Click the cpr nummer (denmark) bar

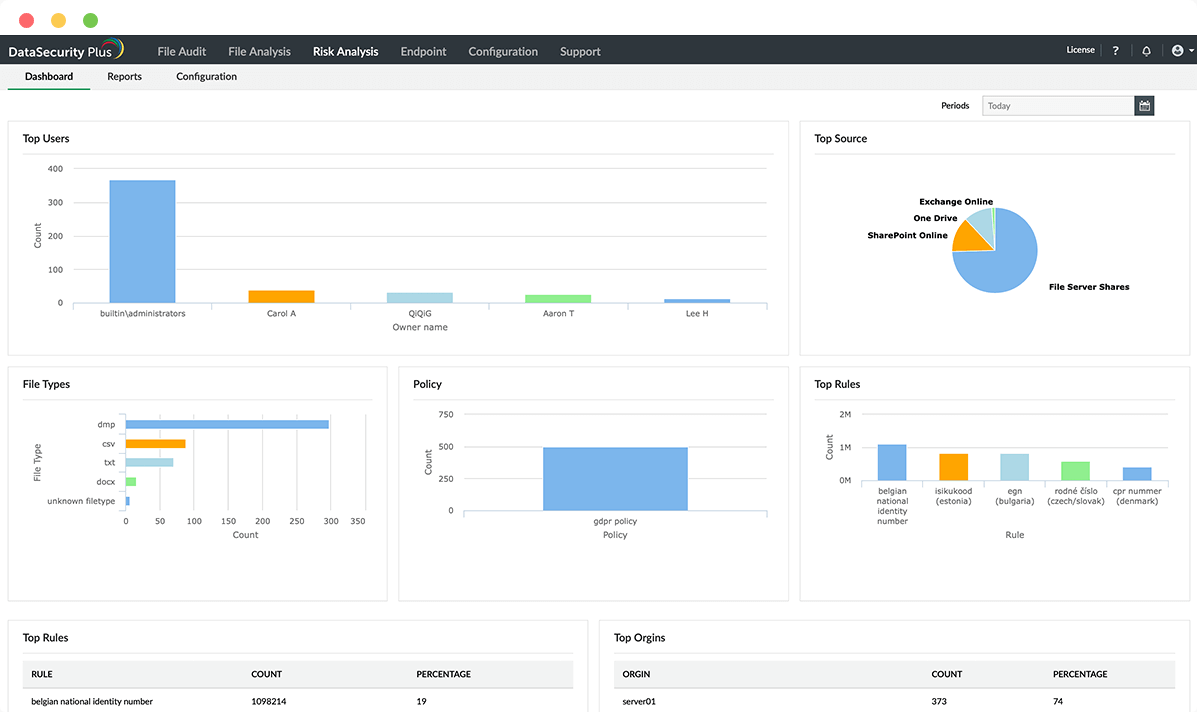pyautogui.click(x=1137, y=474)
